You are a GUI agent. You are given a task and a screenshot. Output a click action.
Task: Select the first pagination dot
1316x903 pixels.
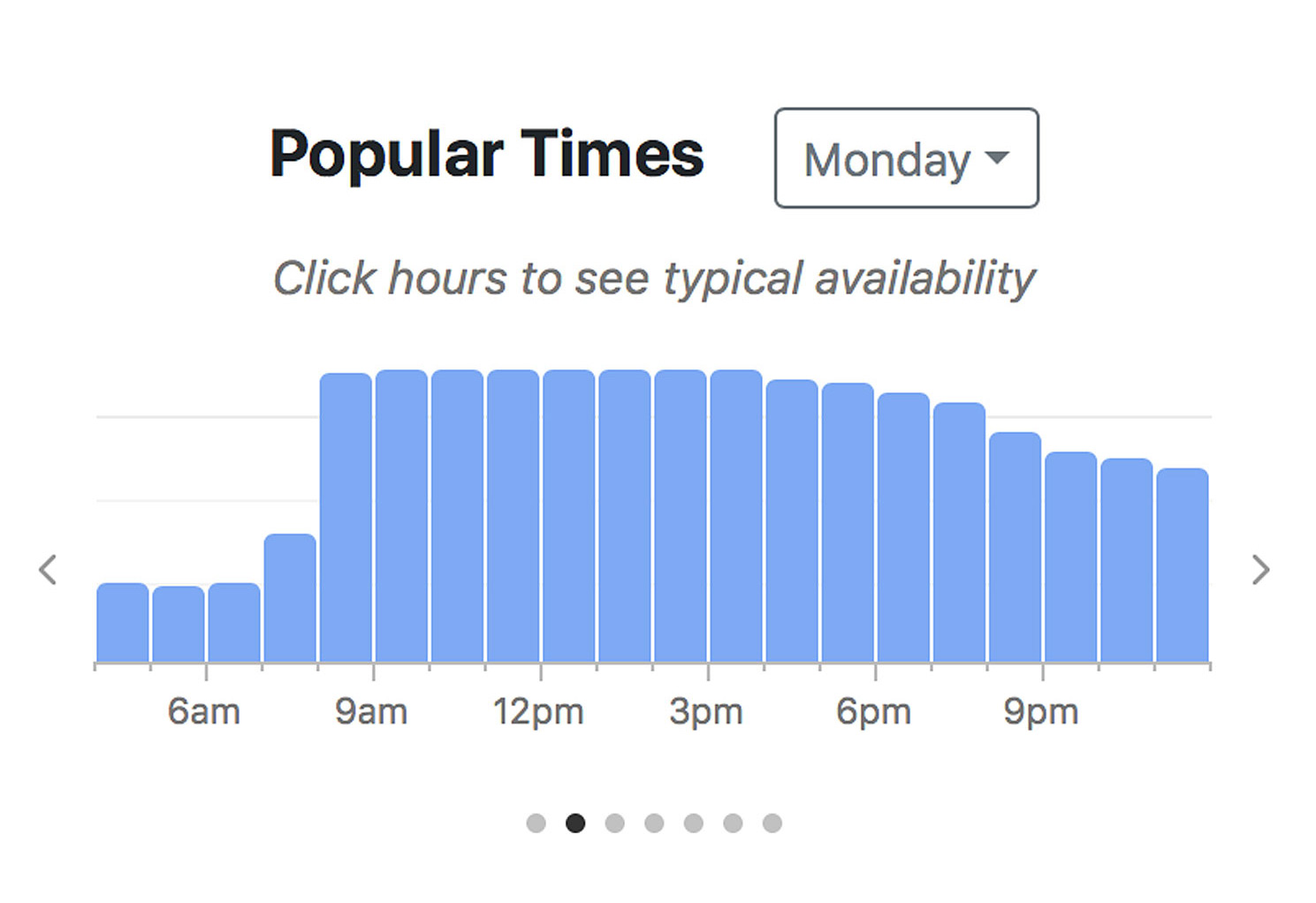[x=536, y=823]
